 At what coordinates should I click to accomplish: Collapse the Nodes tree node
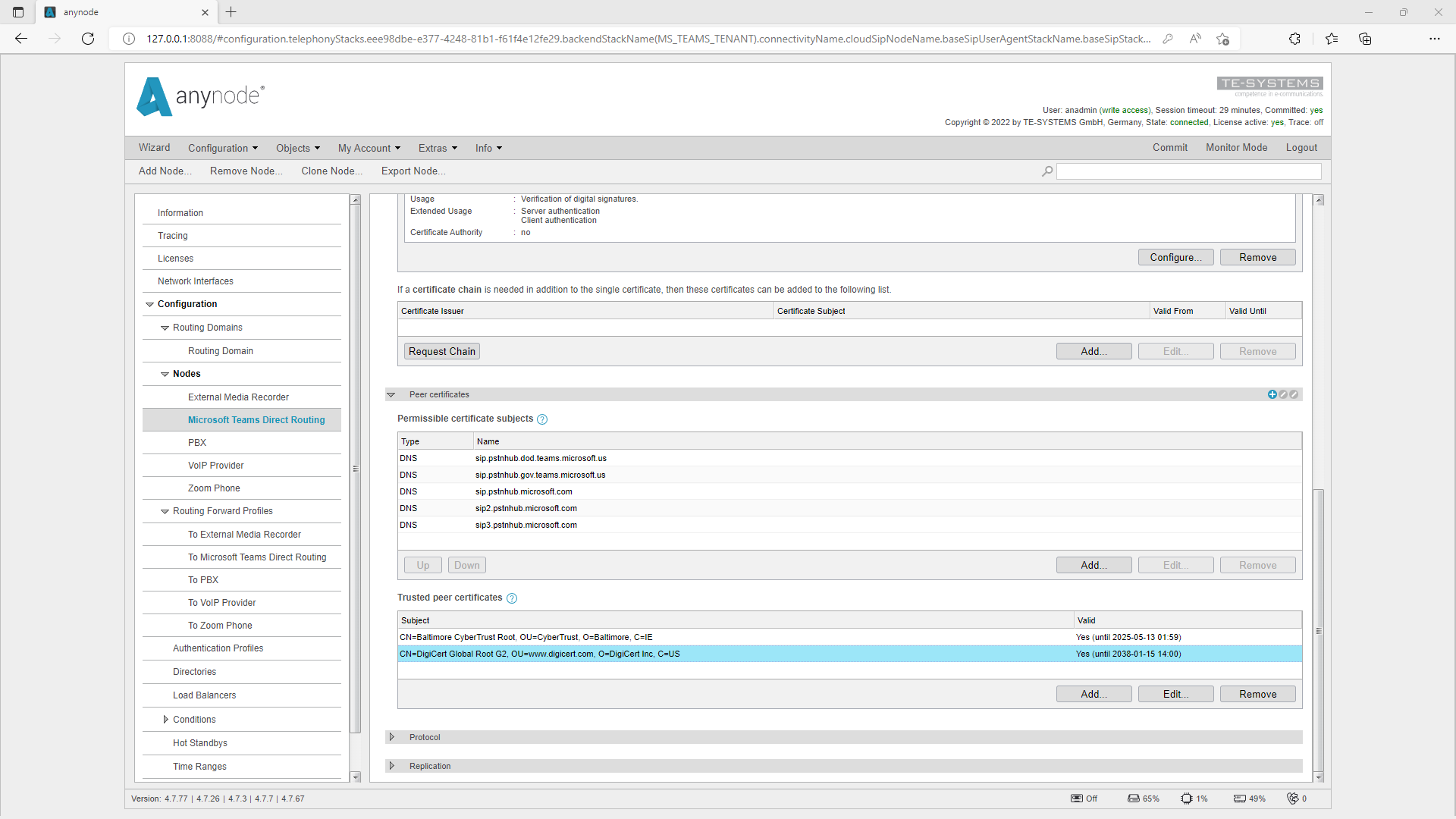click(165, 375)
